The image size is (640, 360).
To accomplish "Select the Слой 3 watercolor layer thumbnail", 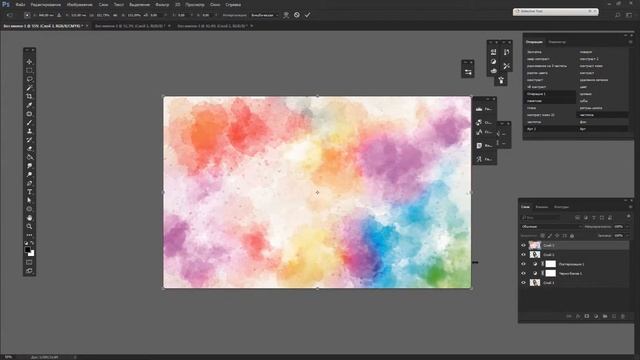I will pyautogui.click(x=535, y=245).
